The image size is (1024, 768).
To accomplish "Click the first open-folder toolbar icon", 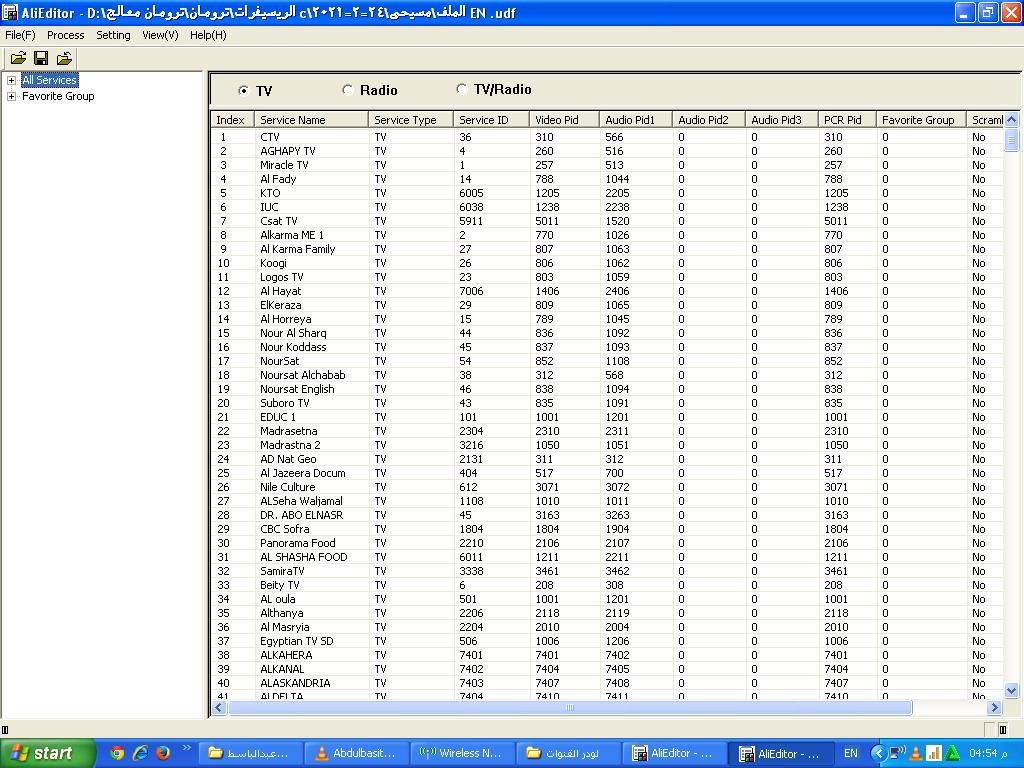I will (18, 59).
